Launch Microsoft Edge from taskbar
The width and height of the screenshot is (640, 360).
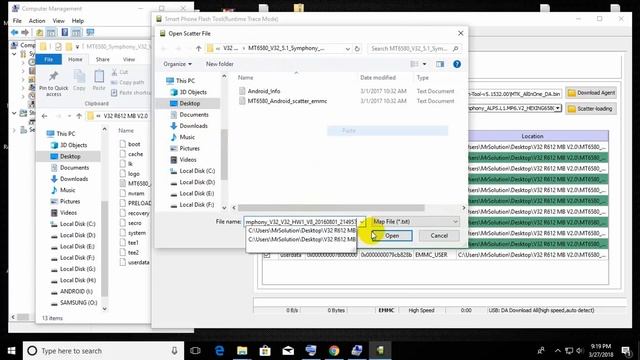click(219, 351)
